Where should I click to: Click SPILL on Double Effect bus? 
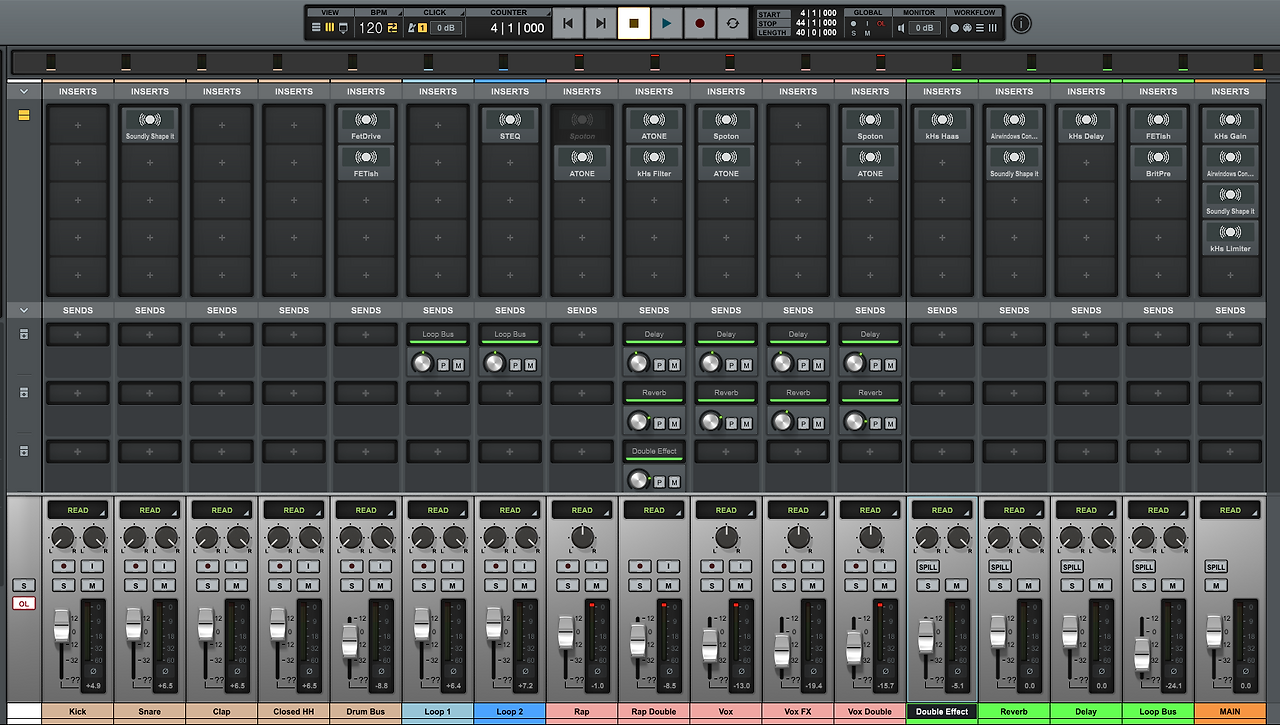point(928,567)
